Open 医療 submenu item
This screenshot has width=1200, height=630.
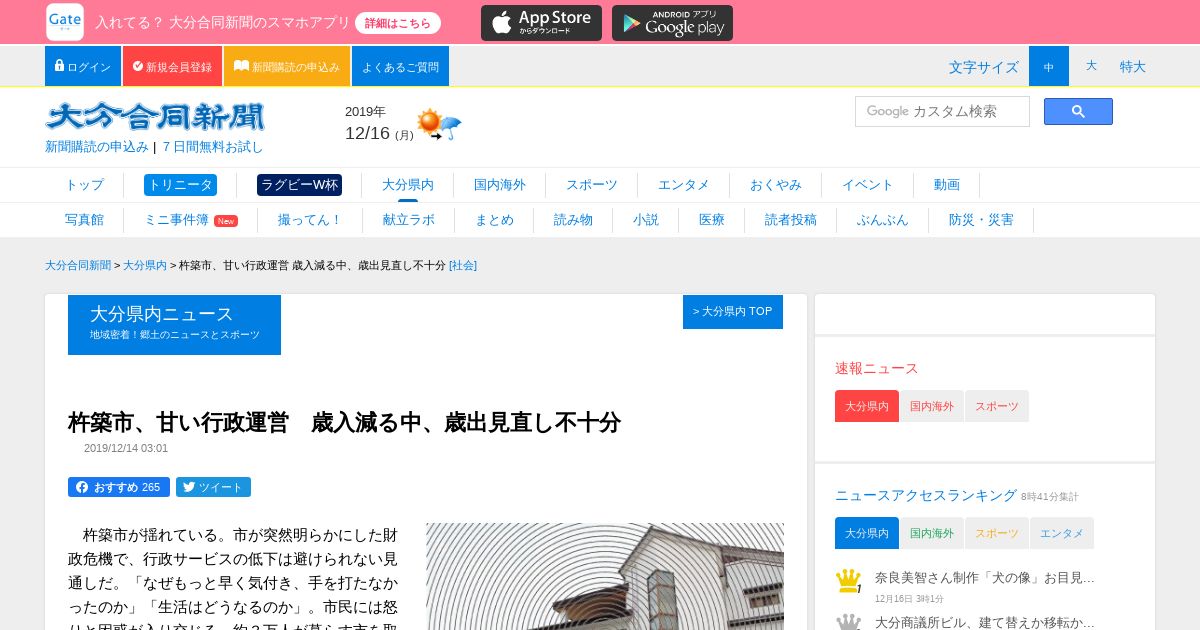pyautogui.click(x=712, y=220)
